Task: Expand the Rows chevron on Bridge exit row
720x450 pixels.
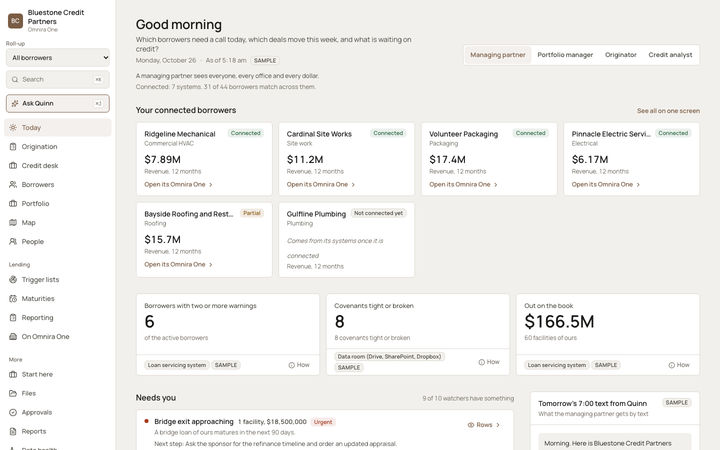Action: [498, 425]
